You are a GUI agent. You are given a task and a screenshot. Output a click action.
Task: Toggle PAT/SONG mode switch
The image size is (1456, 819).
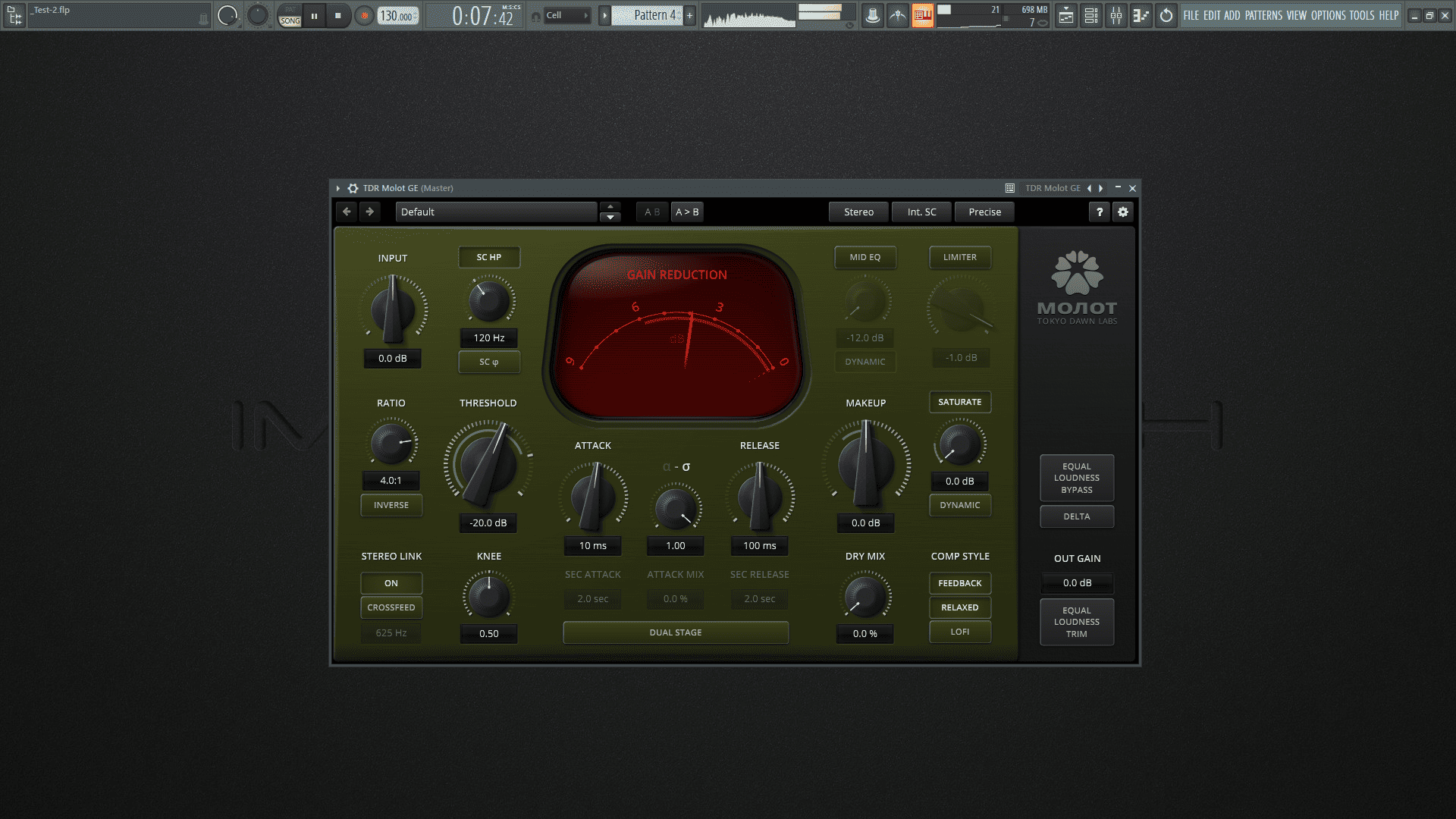tap(290, 15)
